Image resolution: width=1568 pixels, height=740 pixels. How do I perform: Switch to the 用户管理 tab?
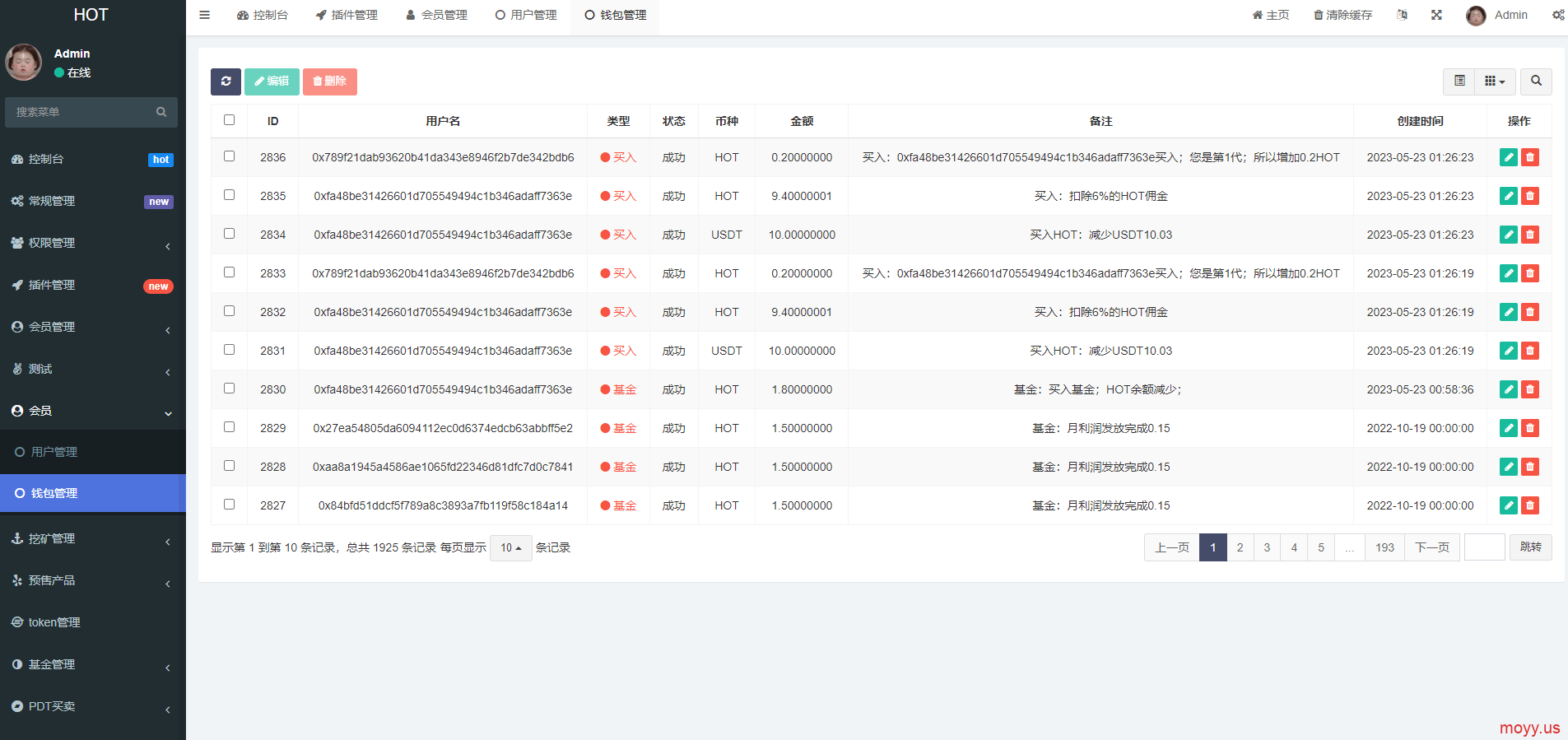526,15
